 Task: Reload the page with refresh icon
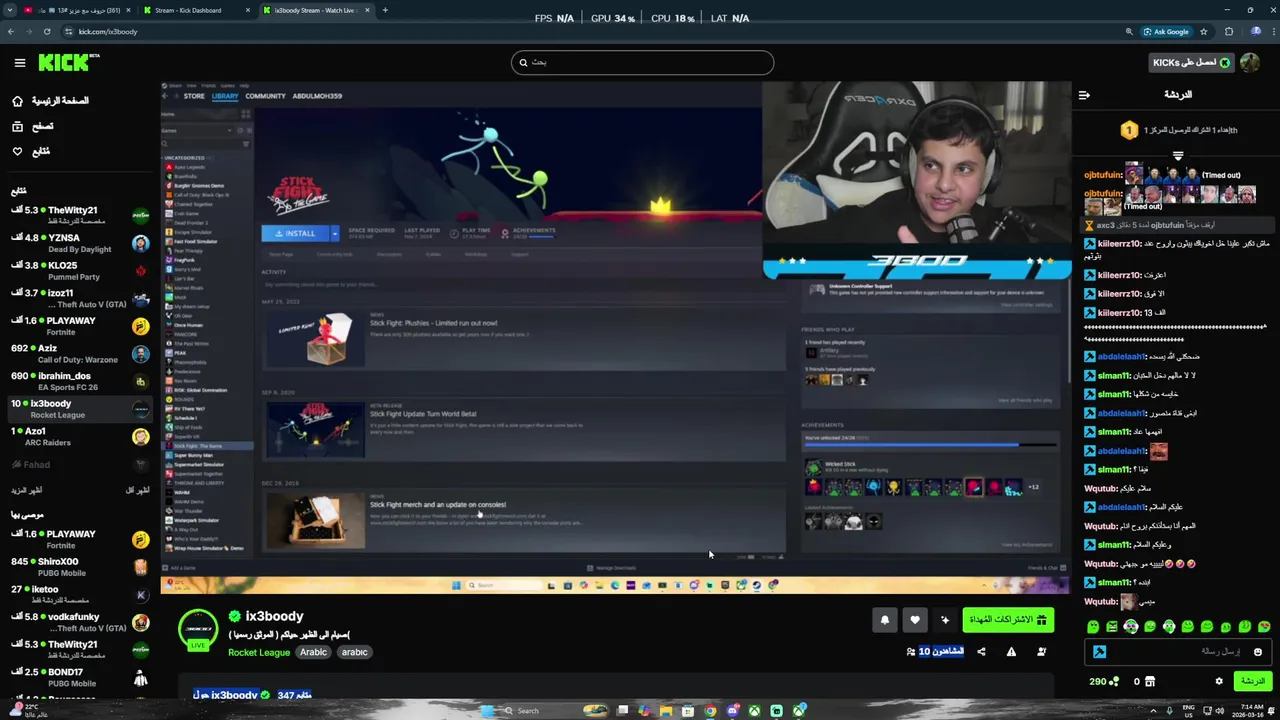47,32
